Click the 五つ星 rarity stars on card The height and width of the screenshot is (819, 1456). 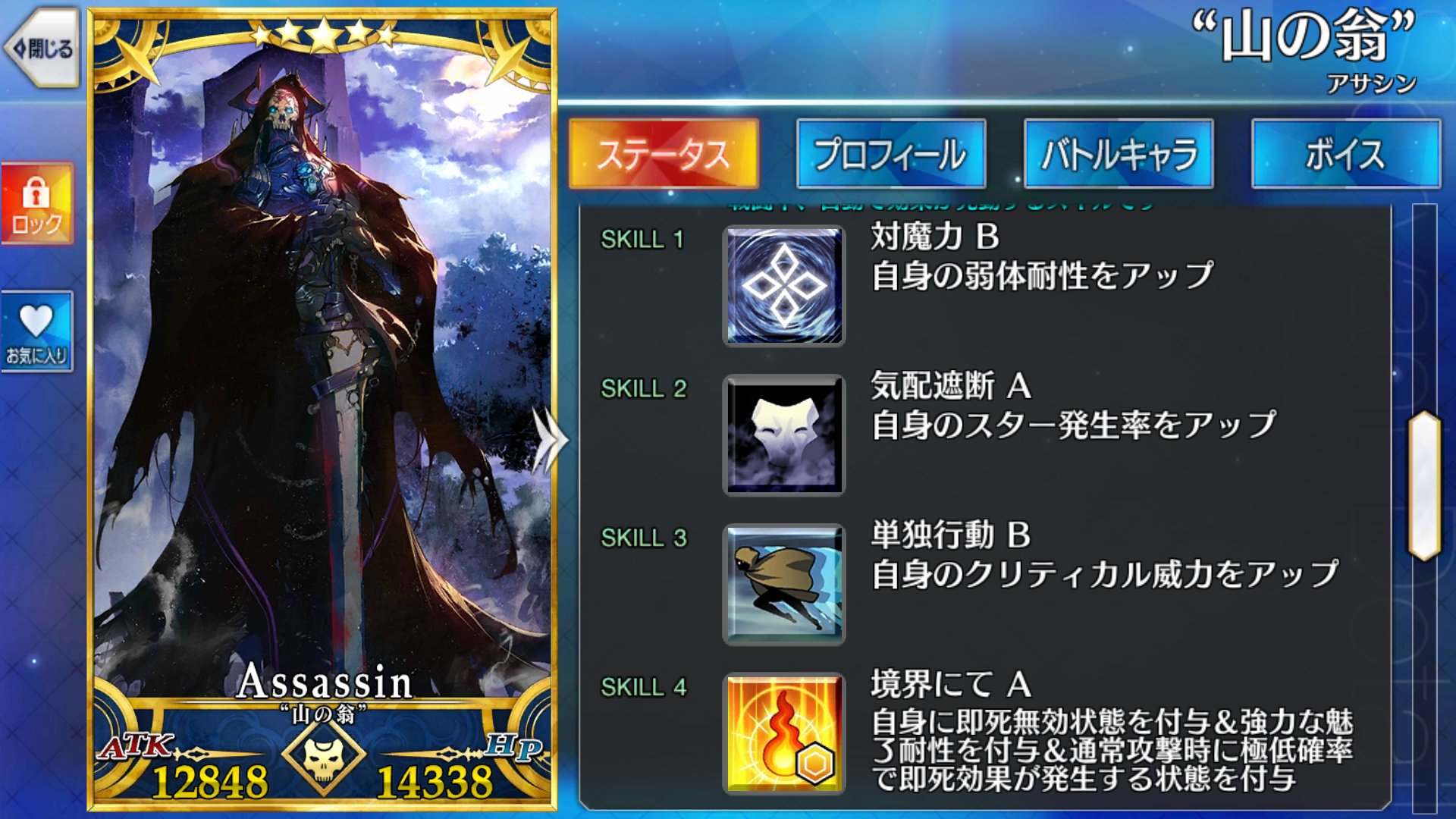tap(324, 33)
